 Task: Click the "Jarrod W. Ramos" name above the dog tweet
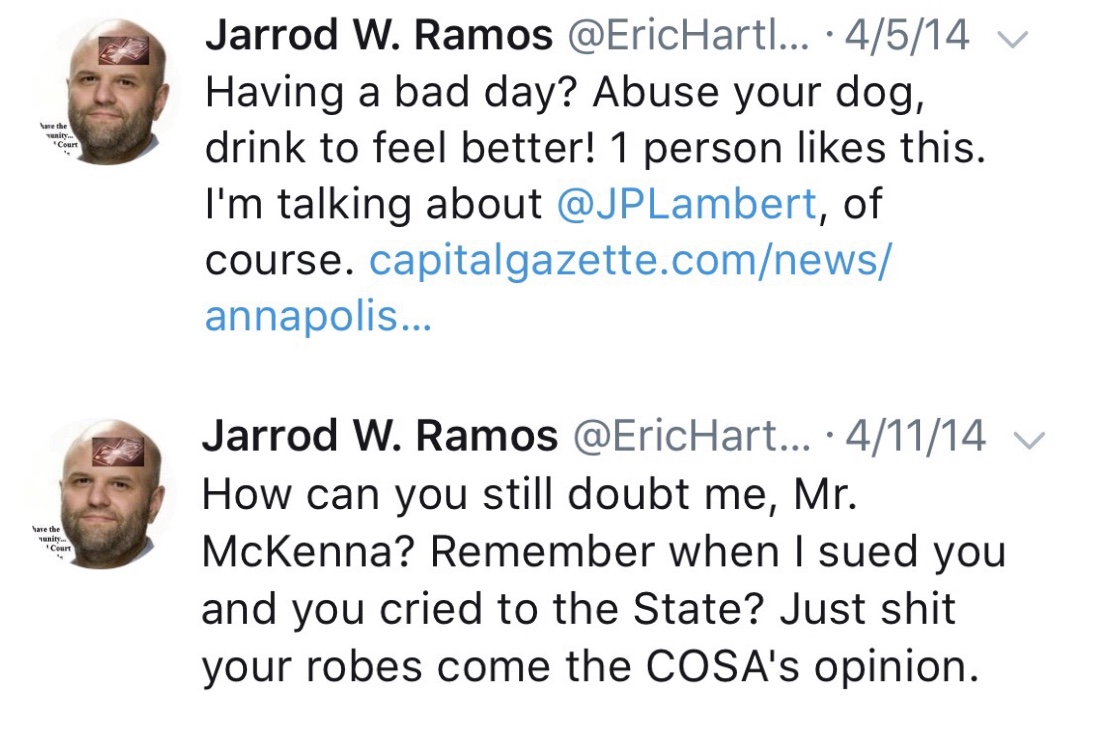(x=378, y=37)
